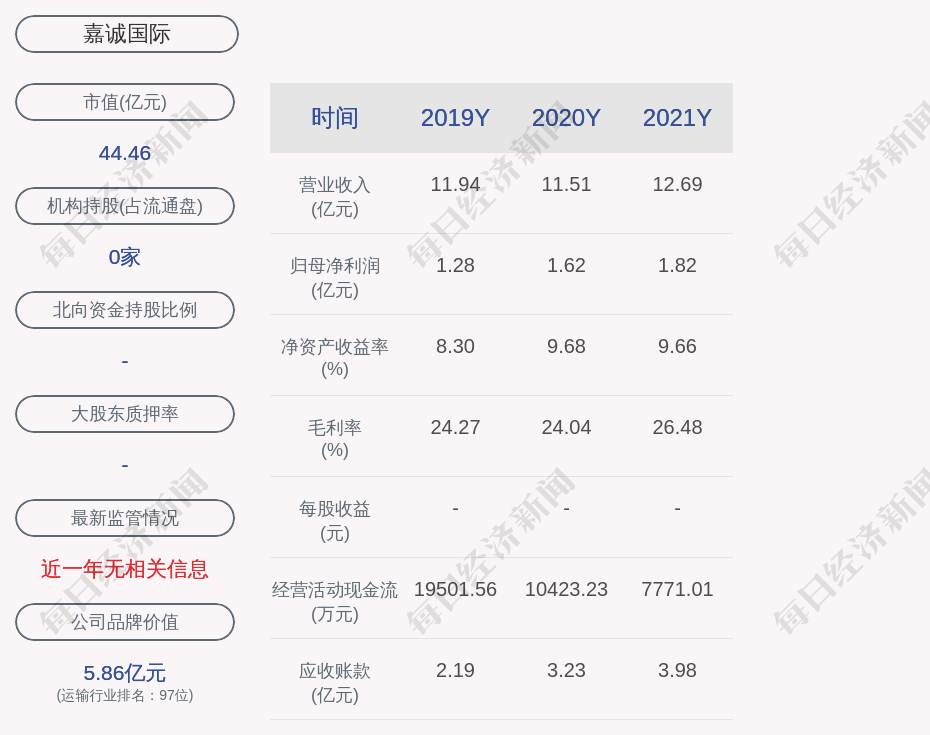Click the red 近一年无相关信息 text
The height and width of the screenshot is (735, 930).
tap(125, 569)
